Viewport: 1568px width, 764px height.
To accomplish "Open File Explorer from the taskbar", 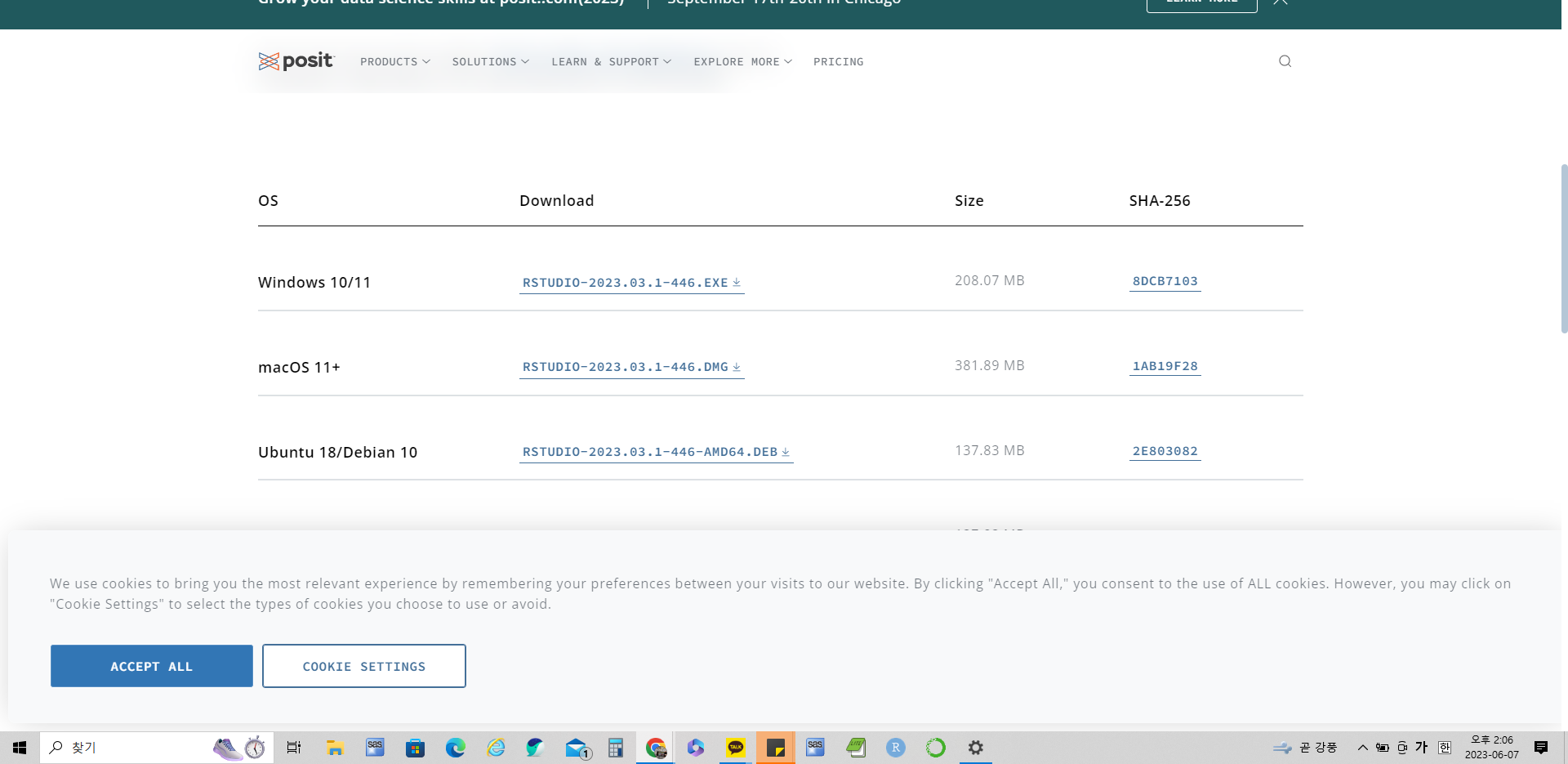I will coord(335,748).
